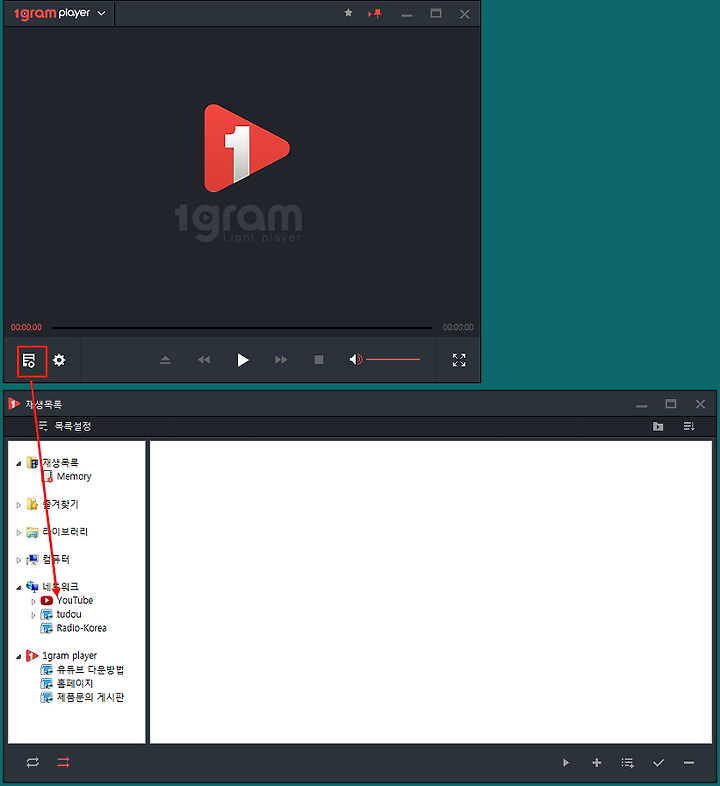This screenshot has width=720, height=786.
Task: Maximize the 재생목록 window
Action: click(671, 404)
